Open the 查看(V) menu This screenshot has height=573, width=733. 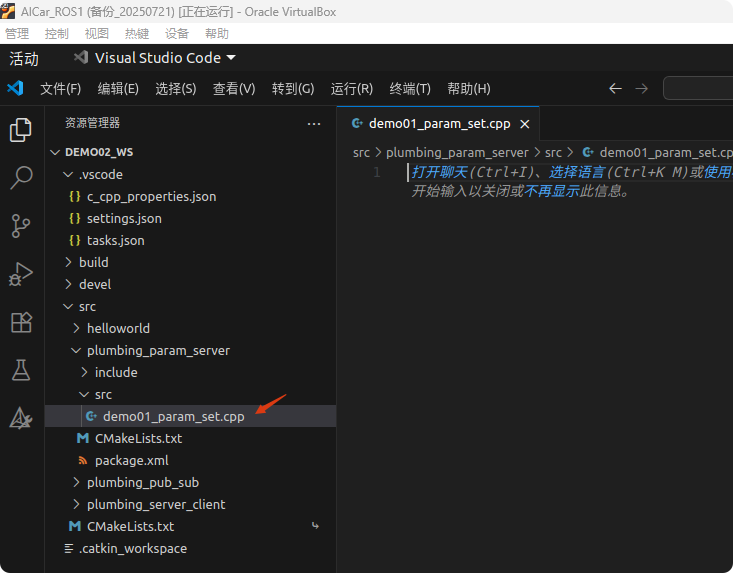point(234,88)
